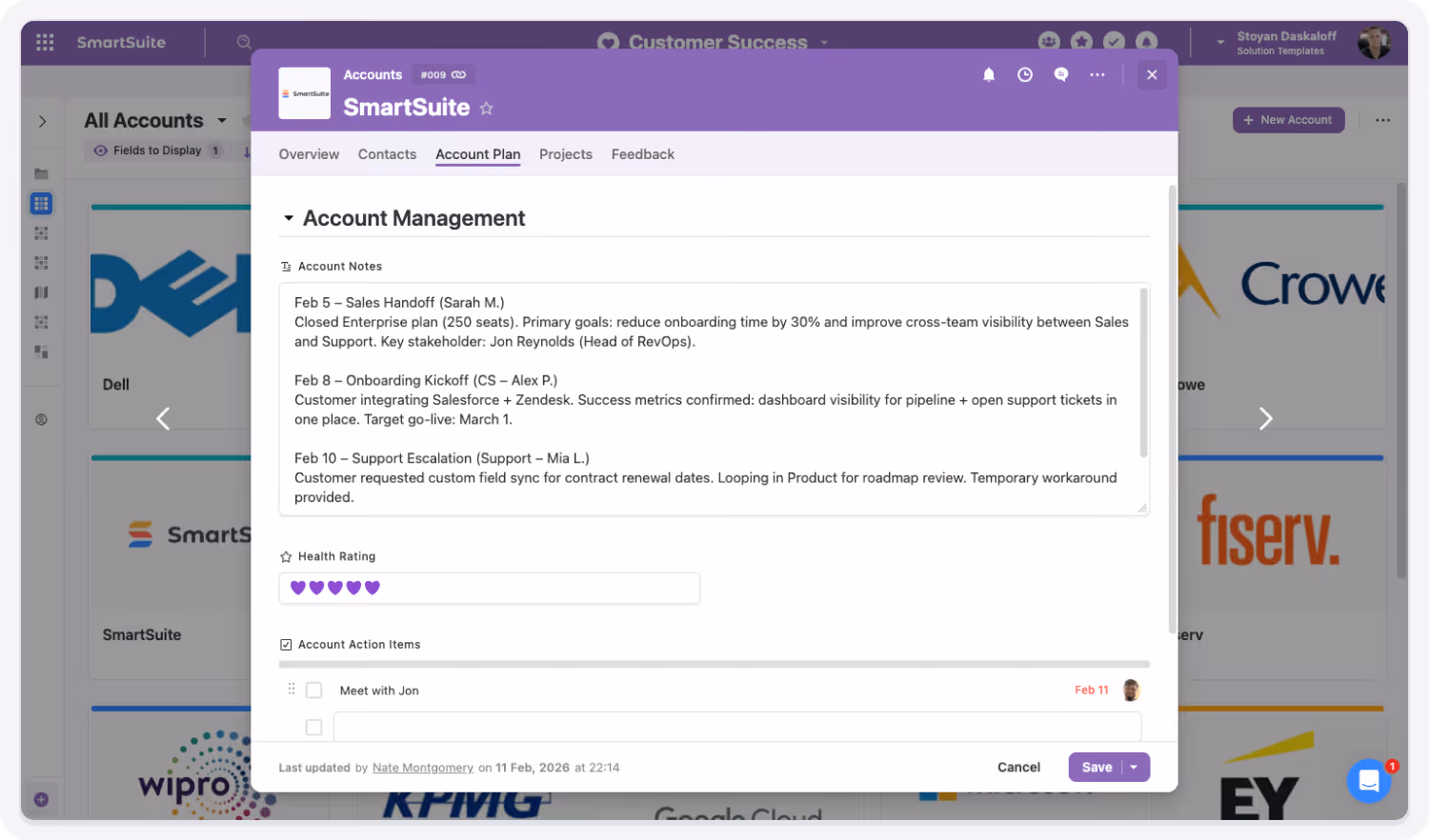
Task: Click the SmartSuite logo text in top bar
Action: pos(121,42)
